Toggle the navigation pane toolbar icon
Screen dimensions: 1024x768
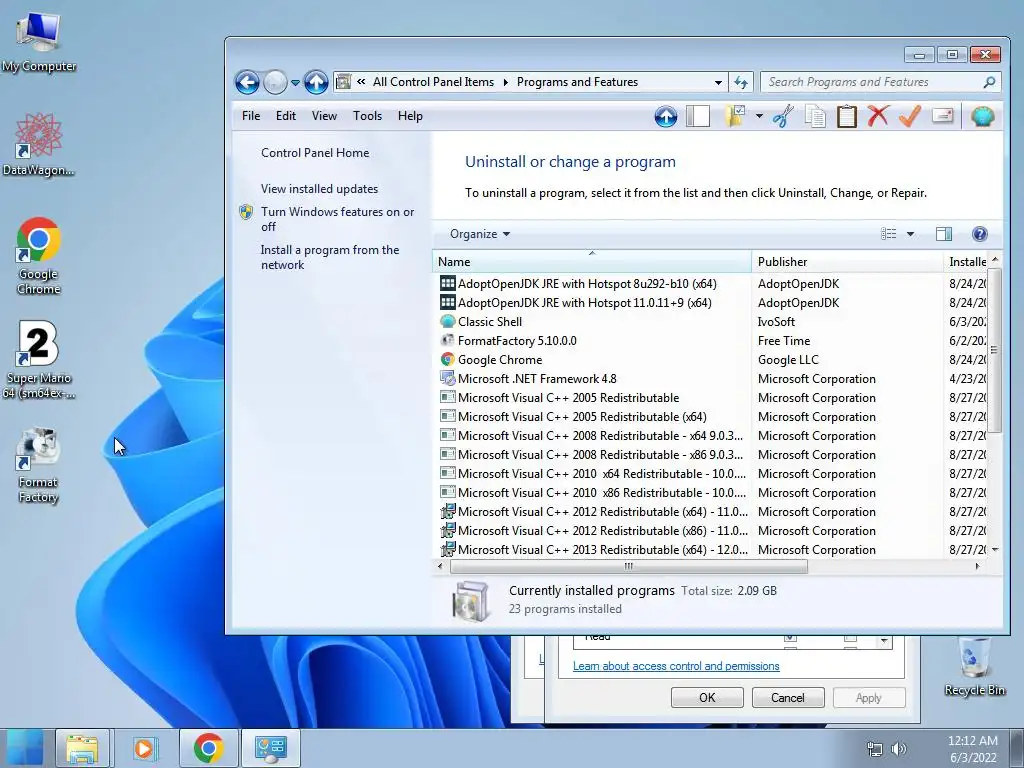coord(697,116)
